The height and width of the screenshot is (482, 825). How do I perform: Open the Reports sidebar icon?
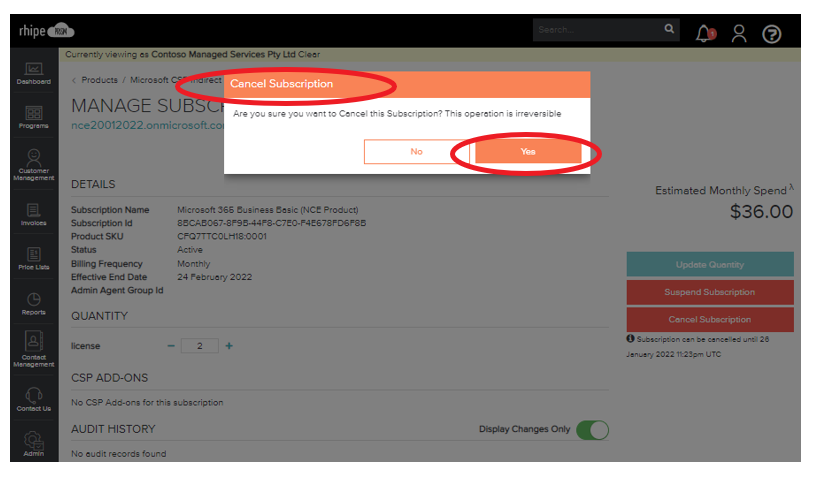34,304
